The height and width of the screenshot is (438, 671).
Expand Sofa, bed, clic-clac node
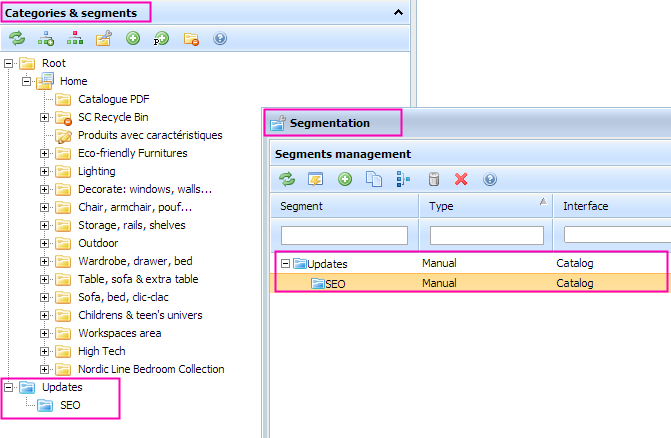tap(45, 297)
